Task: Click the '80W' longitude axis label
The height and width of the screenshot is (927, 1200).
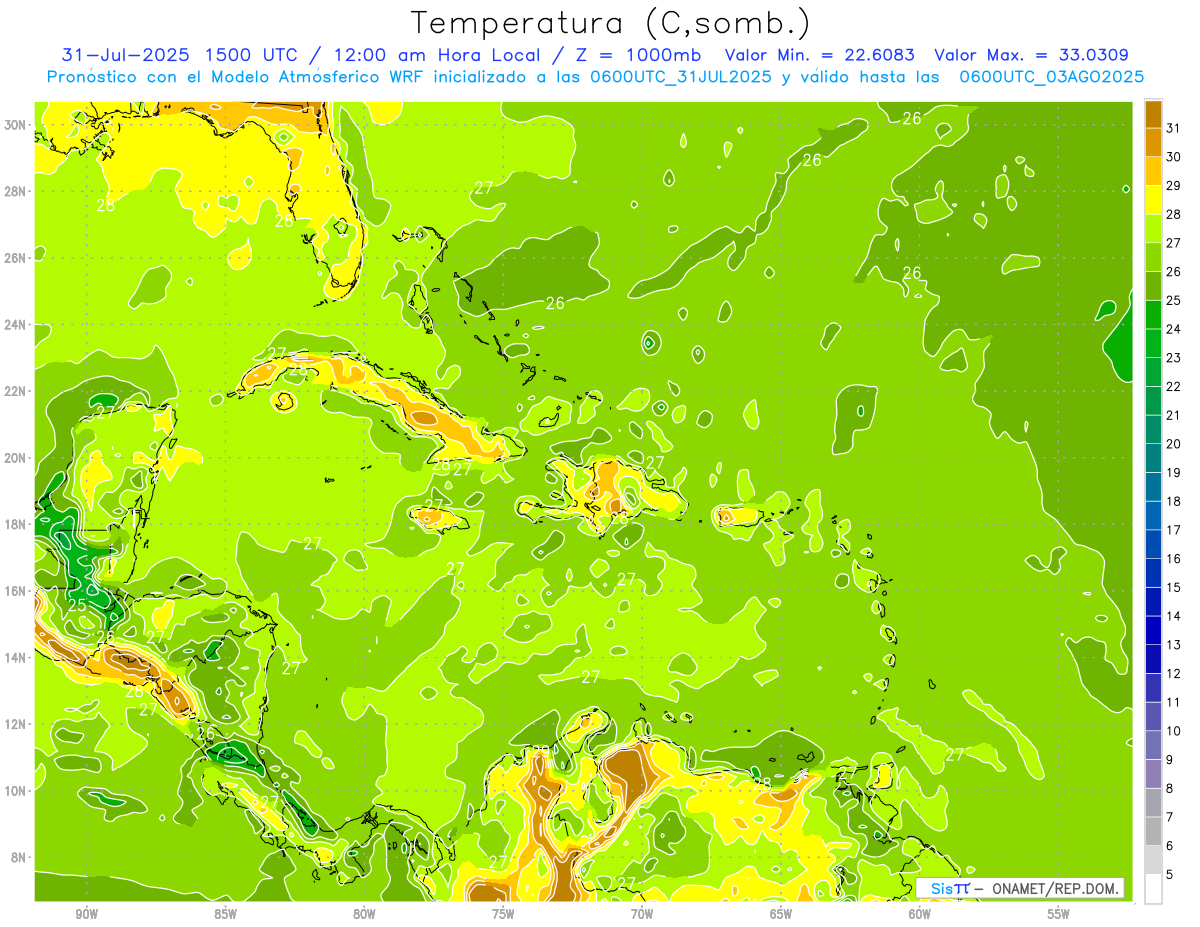Action: 364,914
